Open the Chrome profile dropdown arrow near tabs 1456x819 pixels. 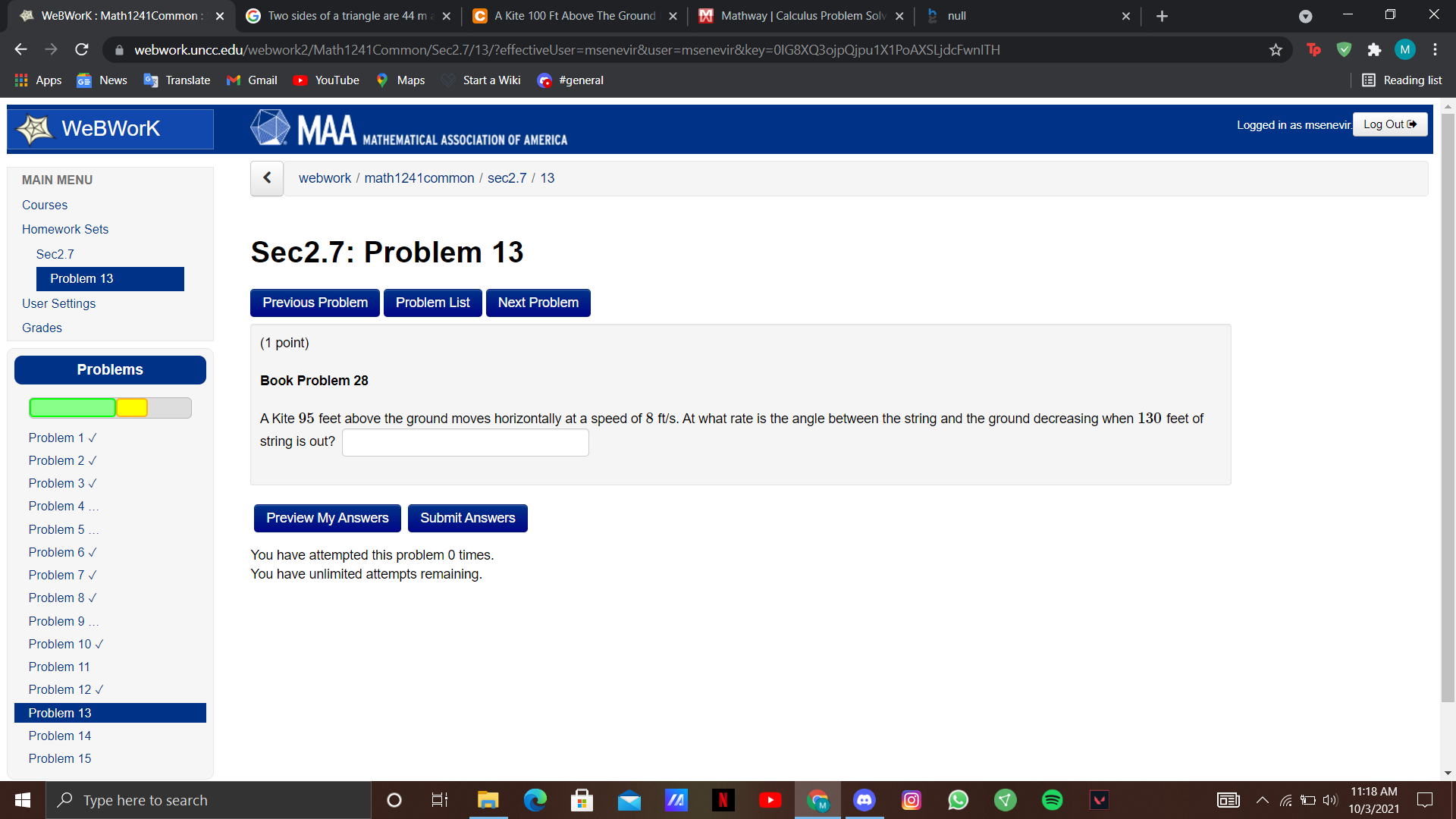click(x=1306, y=15)
